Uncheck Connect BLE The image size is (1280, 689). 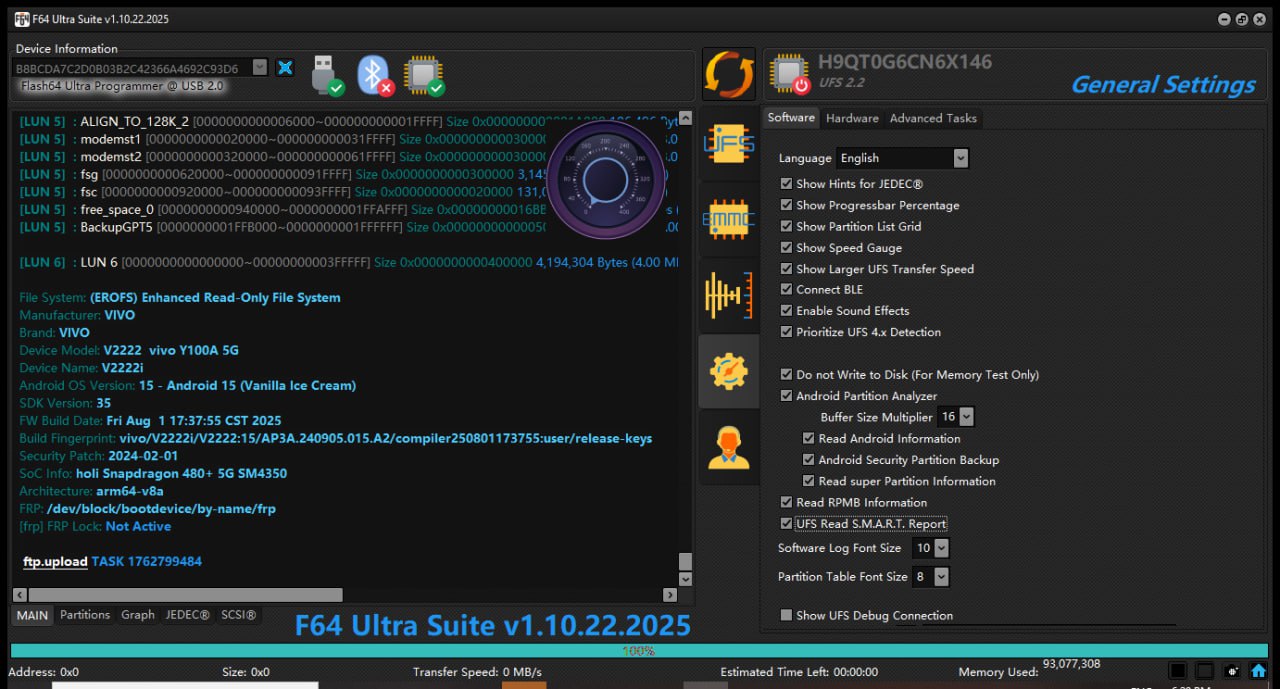pos(786,289)
